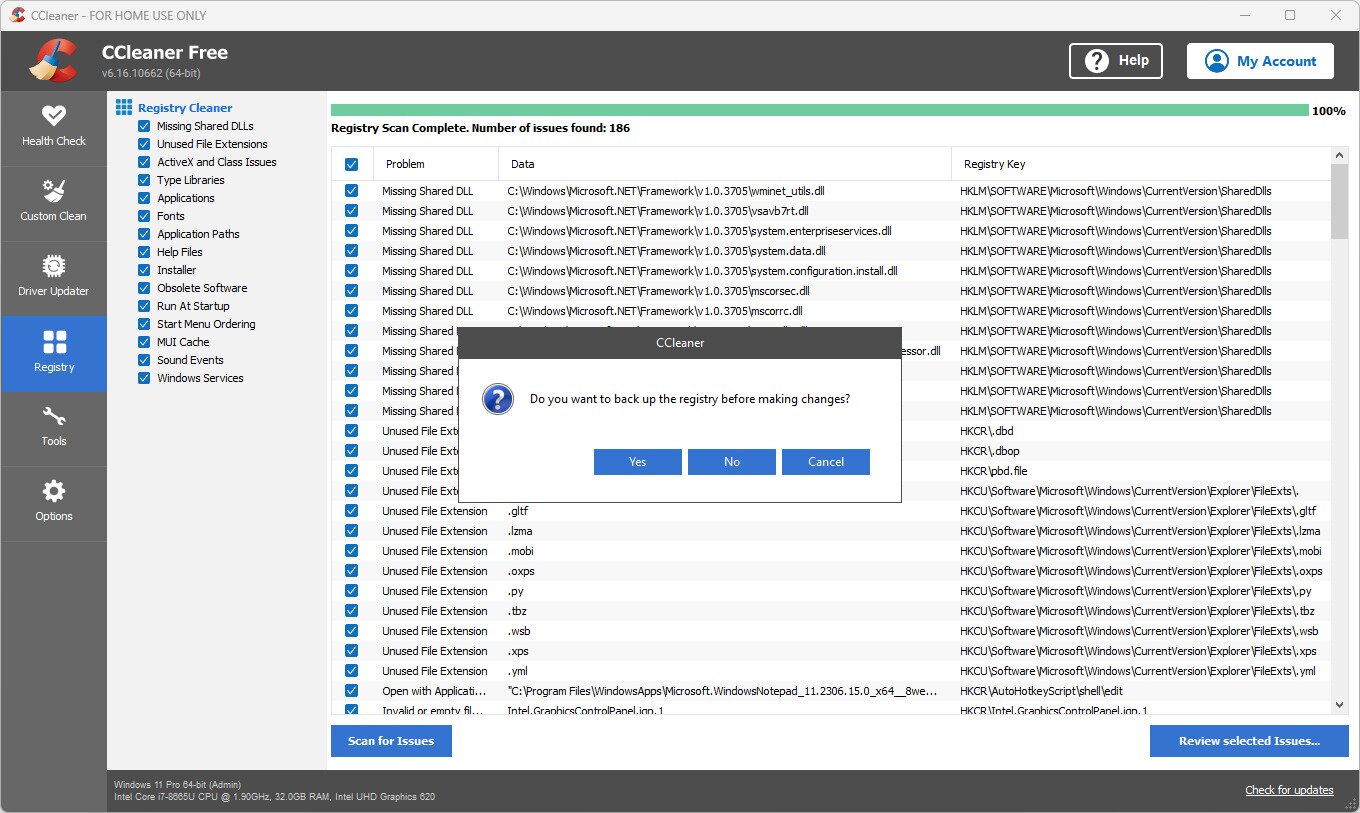Open CCleaner Options
This screenshot has height=813, width=1360.
pyautogui.click(x=54, y=503)
